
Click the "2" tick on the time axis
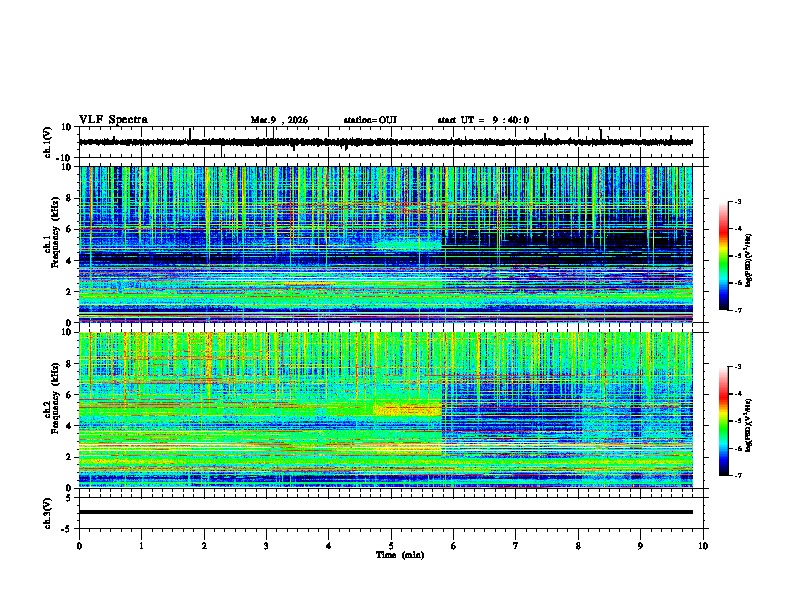pyautogui.click(x=204, y=546)
